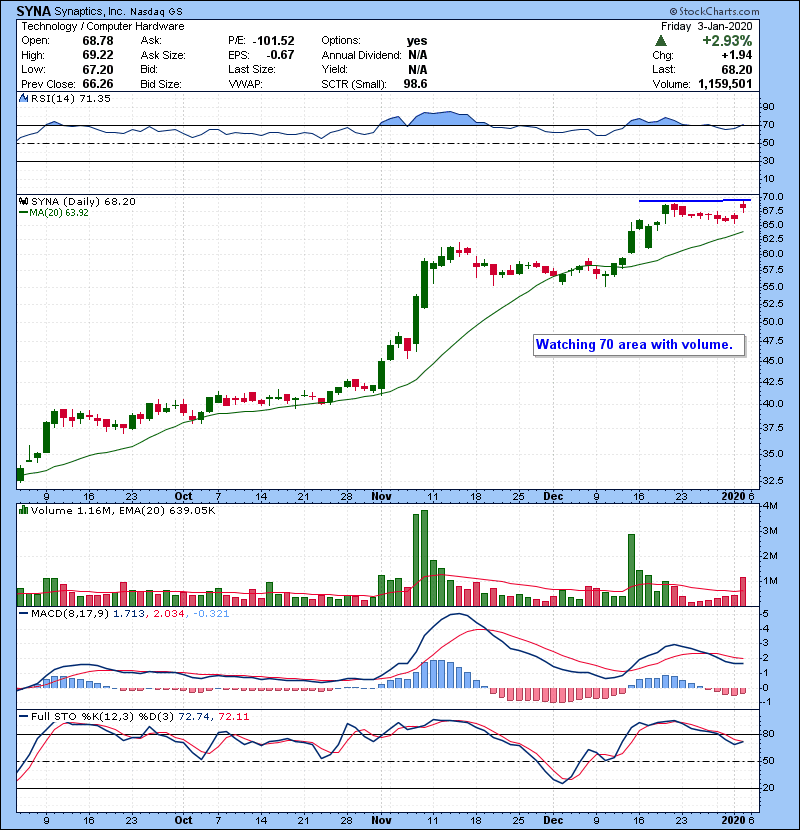Click the 'SYNA (Daily) 68.20' chart label
This screenshot has height=830, width=800.
pyautogui.click(x=83, y=201)
